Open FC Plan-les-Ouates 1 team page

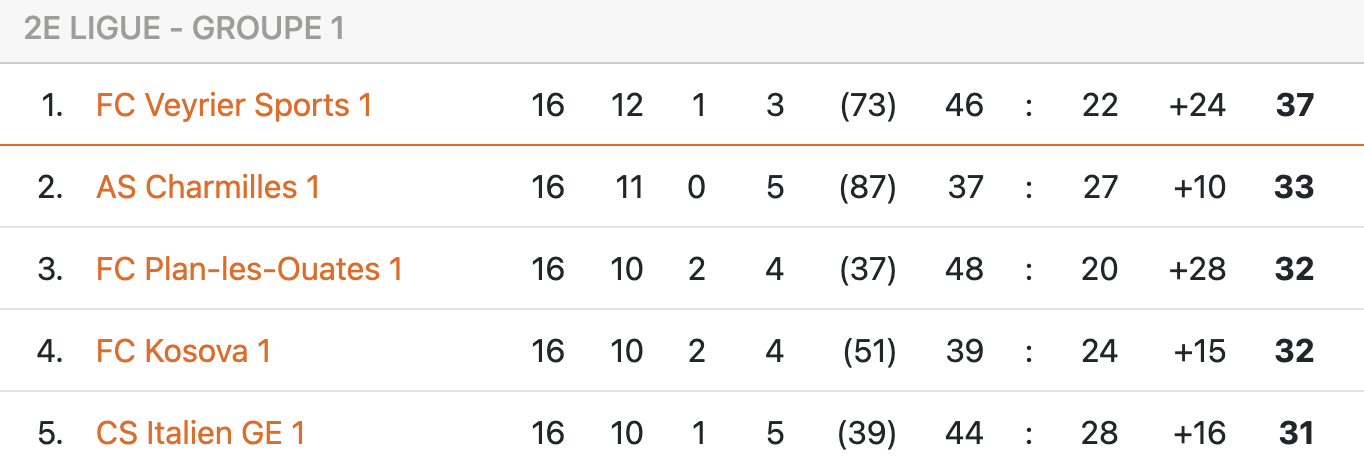coord(249,269)
